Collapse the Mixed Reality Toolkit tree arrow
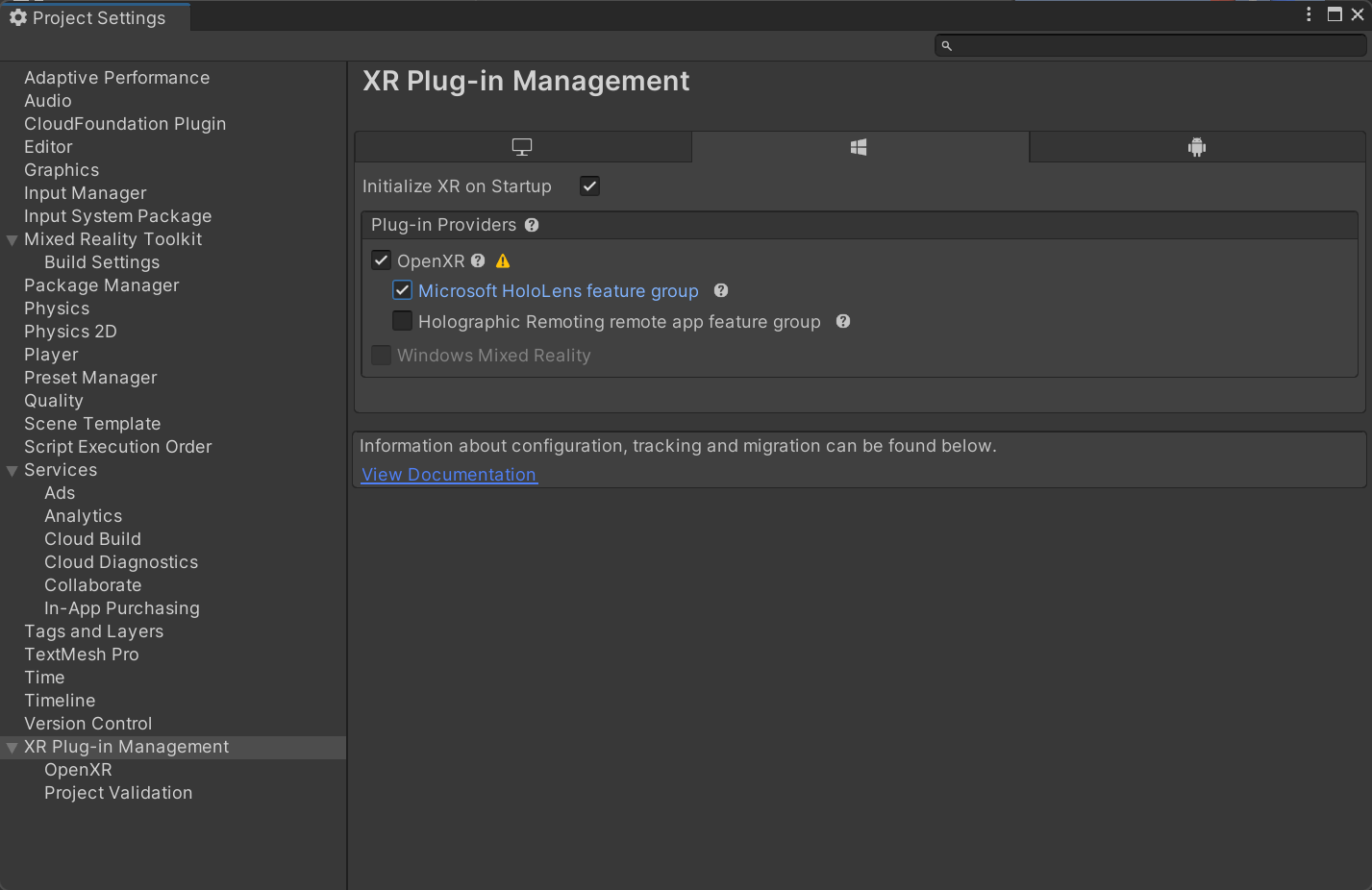 12,240
